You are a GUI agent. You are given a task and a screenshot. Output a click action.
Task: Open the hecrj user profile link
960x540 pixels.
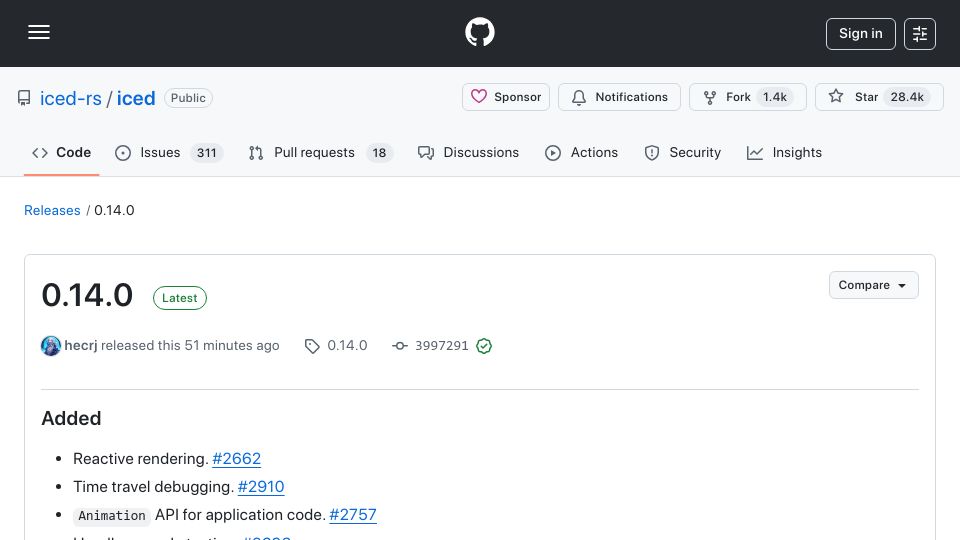click(x=81, y=345)
